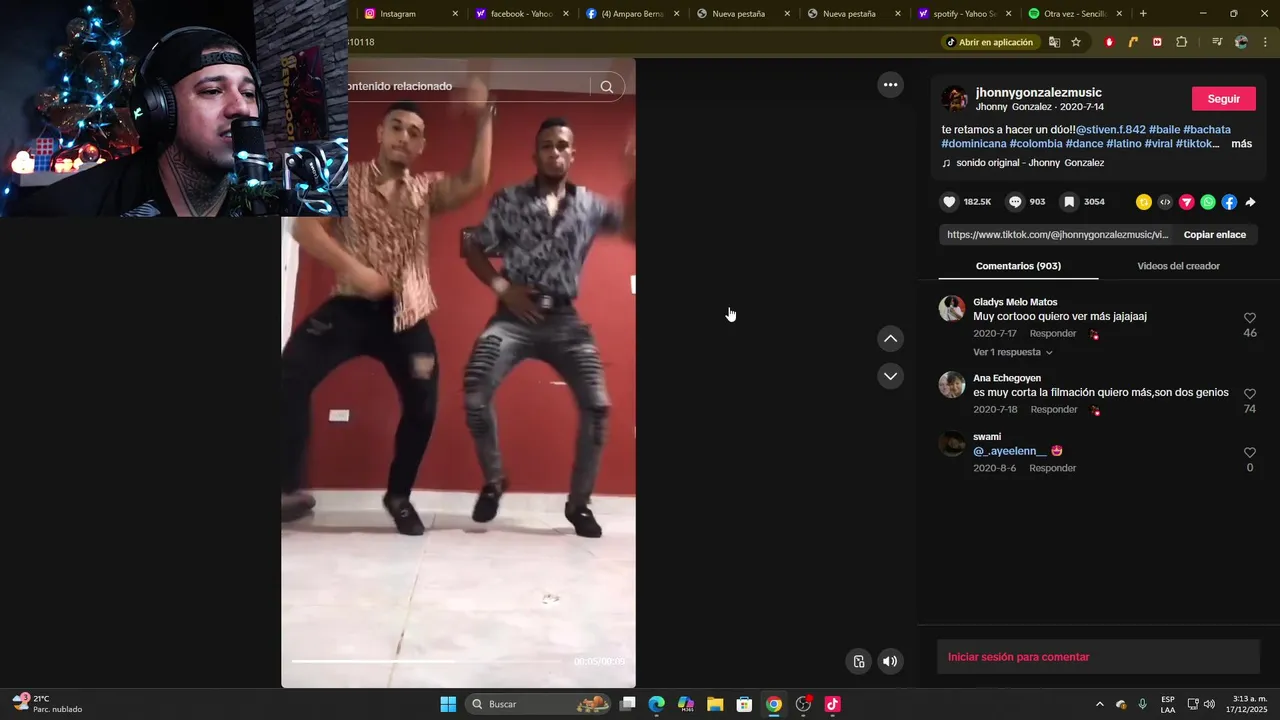The height and width of the screenshot is (720, 1280).
Task: Expand 'Ver 1 respuesta' under Gladys comment
Action: point(1012,352)
